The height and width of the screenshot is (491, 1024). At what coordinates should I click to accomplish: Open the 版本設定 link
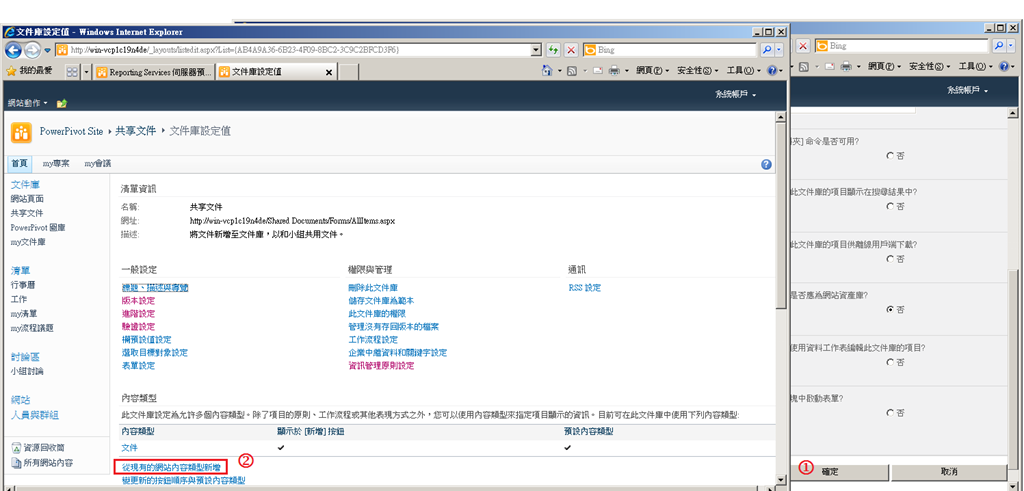tap(138, 301)
